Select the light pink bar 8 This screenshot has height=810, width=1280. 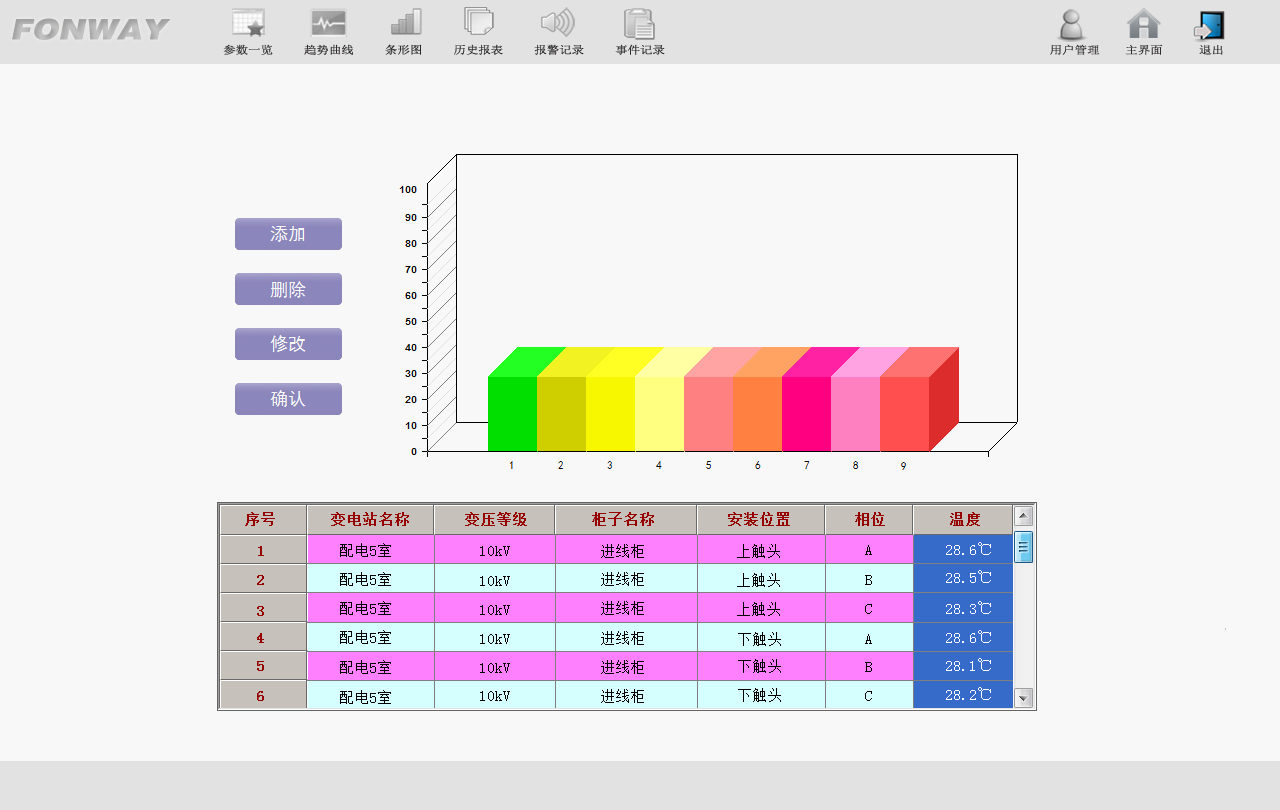[x=855, y=413]
